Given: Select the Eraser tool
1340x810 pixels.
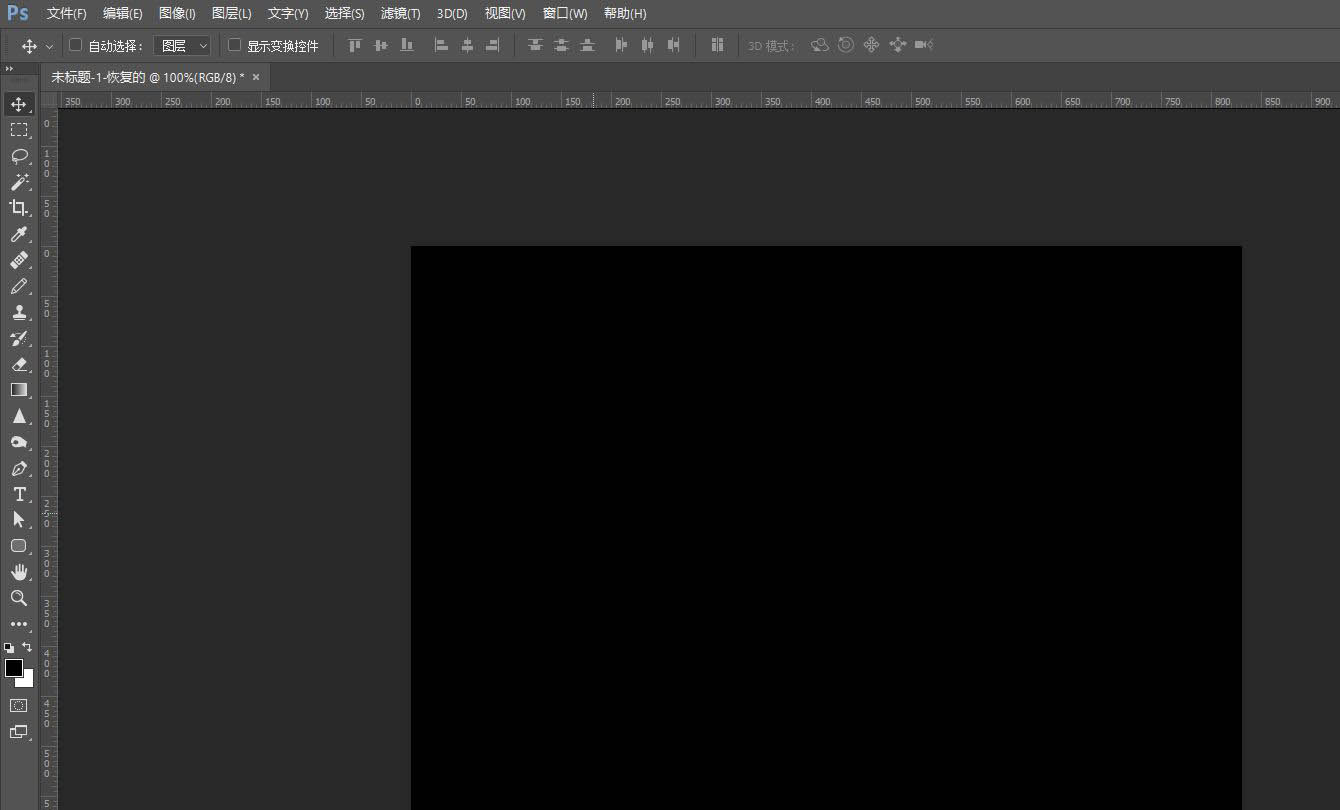Looking at the screenshot, I should point(19,364).
